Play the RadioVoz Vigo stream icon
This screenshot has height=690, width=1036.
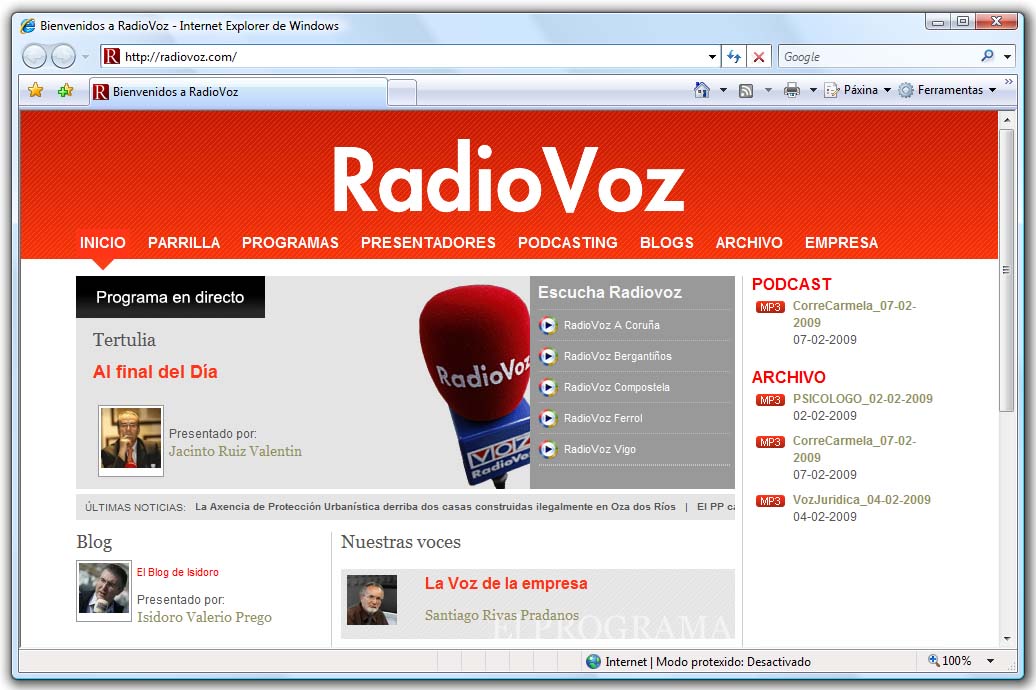coord(548,449)
